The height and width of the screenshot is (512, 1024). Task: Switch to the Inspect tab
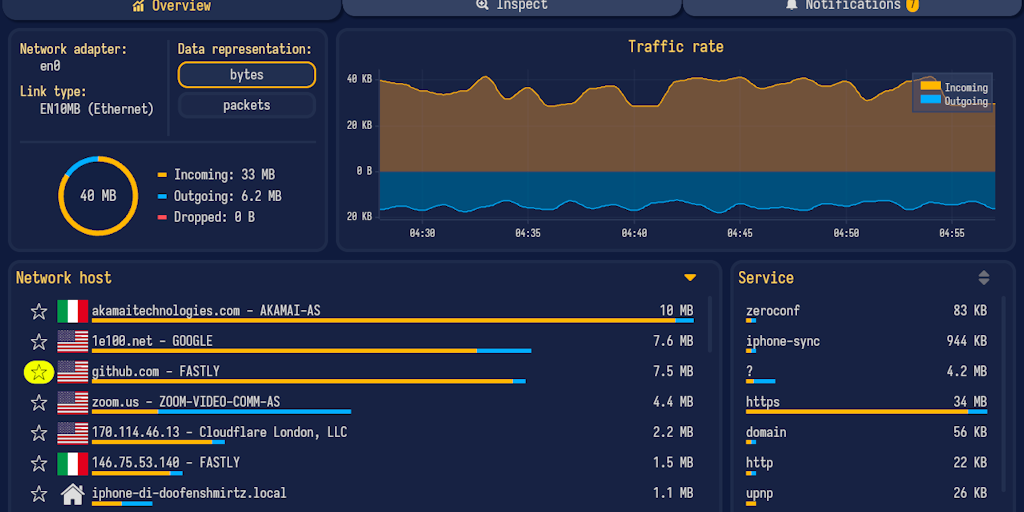point(512,7)
